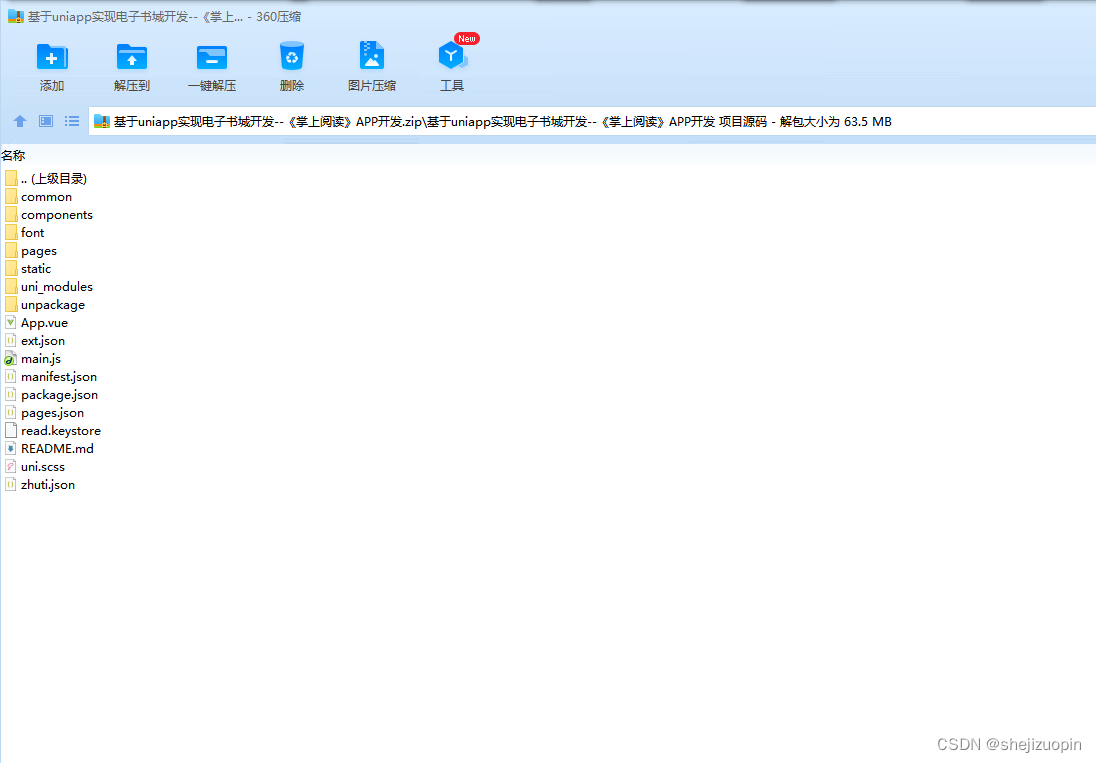The height and width of the screenshot is (763, 1096).
Task: Click the common folder icon
Action: click(10, 197)
